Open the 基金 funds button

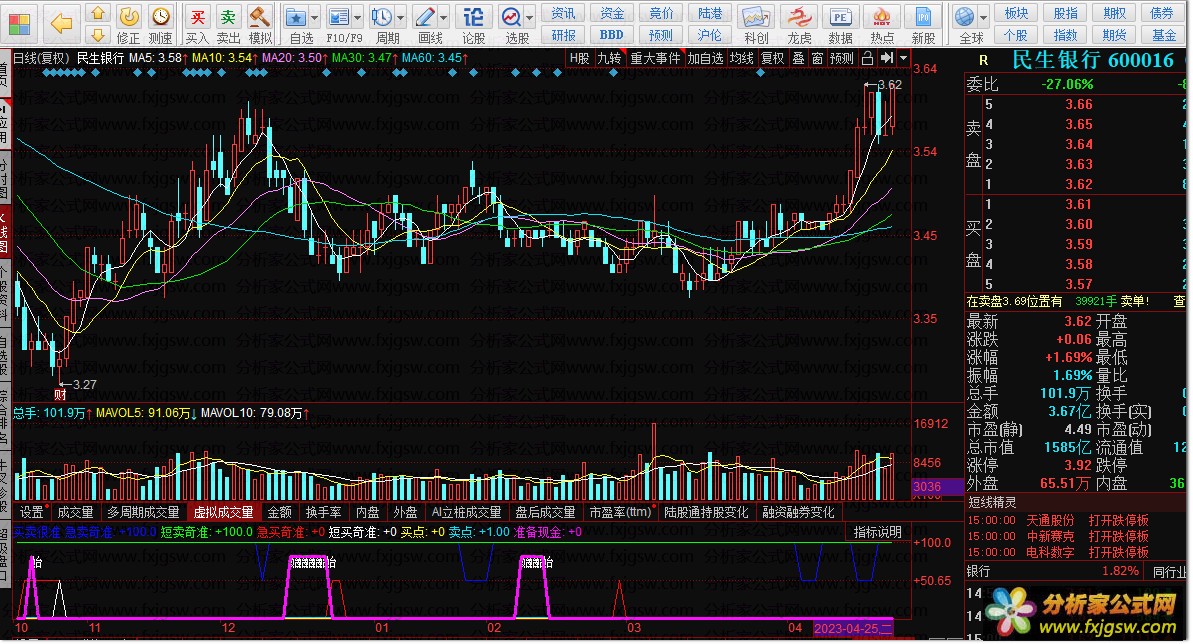(1163, 34)
